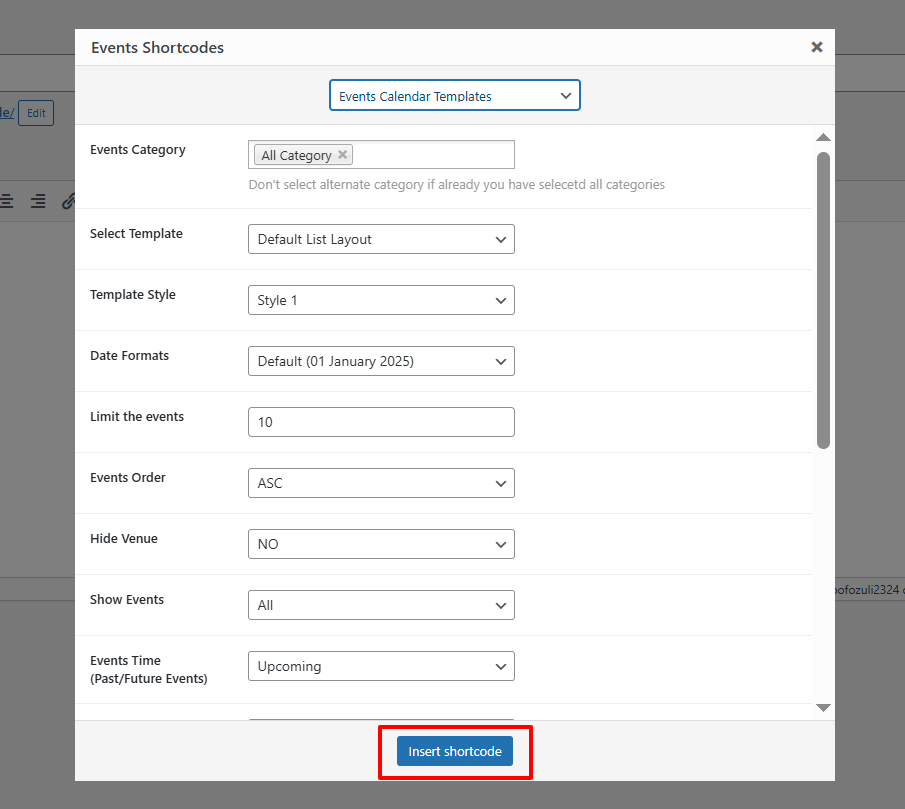The image size is (905, 809).
Task: Open the Select Template dropdown showing Default List Layout
Action: [x=381, y=239]
